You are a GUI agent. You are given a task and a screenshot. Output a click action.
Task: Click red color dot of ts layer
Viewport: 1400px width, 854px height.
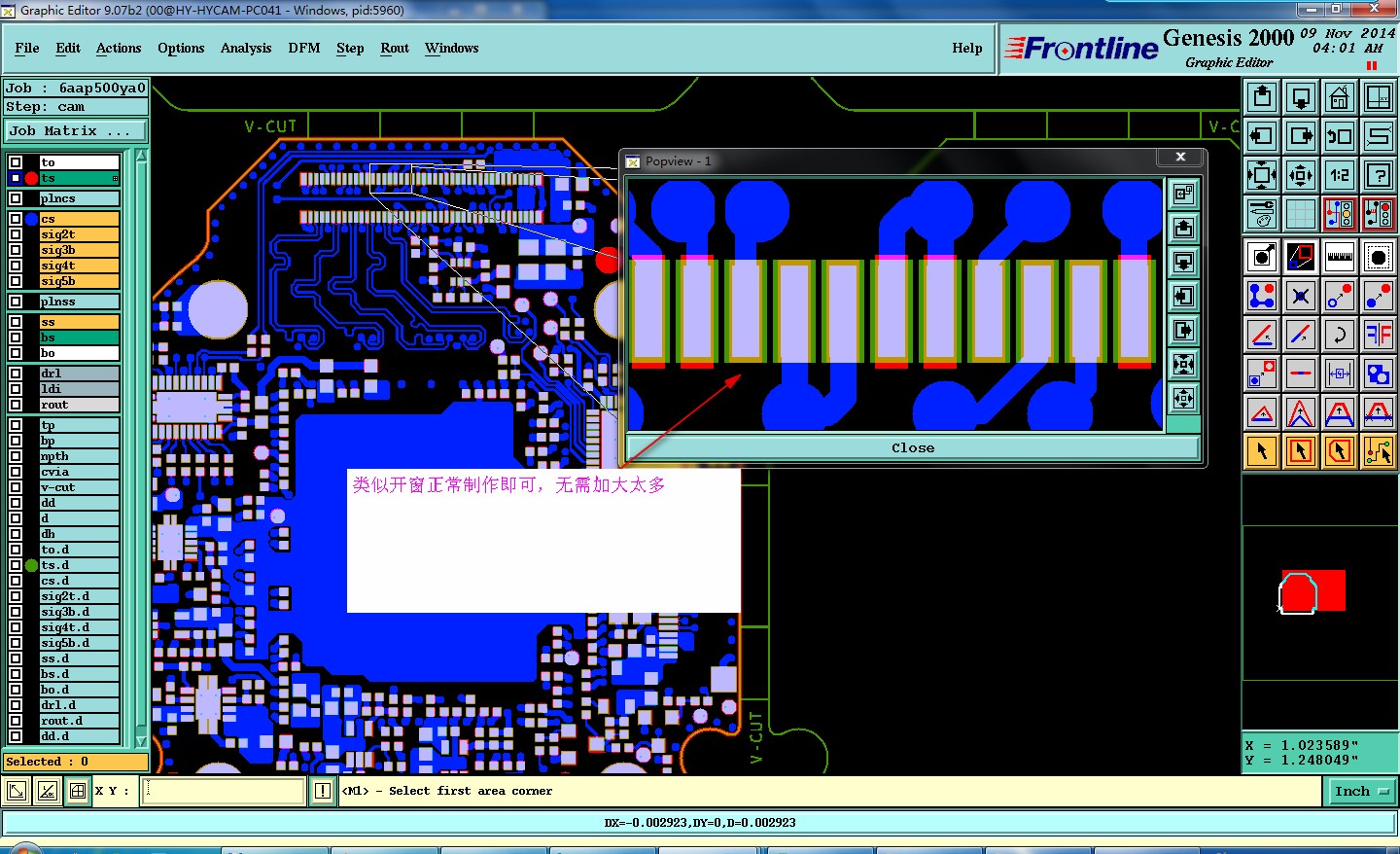click(31, 178)
